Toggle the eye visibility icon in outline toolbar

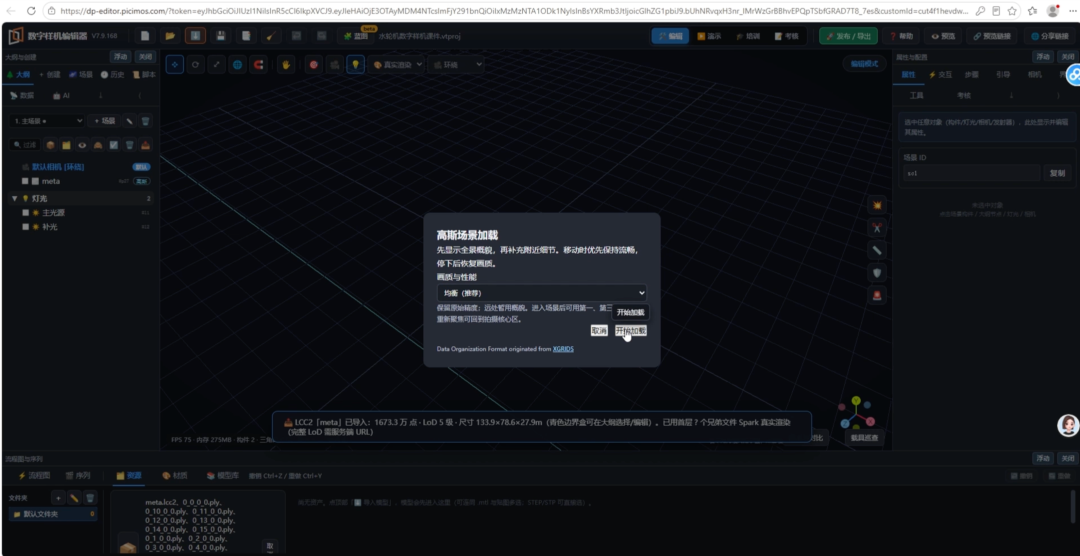point(82,145)
